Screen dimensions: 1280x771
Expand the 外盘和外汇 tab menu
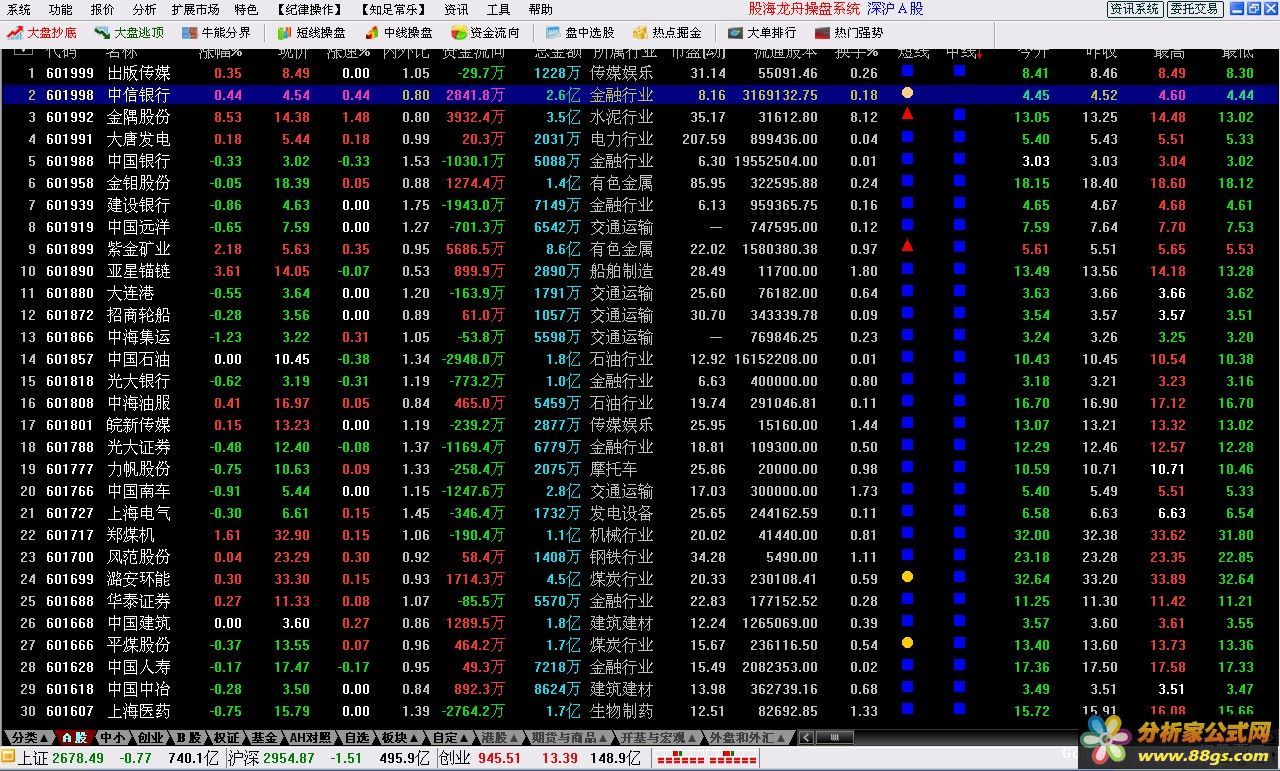click(749, 737)
